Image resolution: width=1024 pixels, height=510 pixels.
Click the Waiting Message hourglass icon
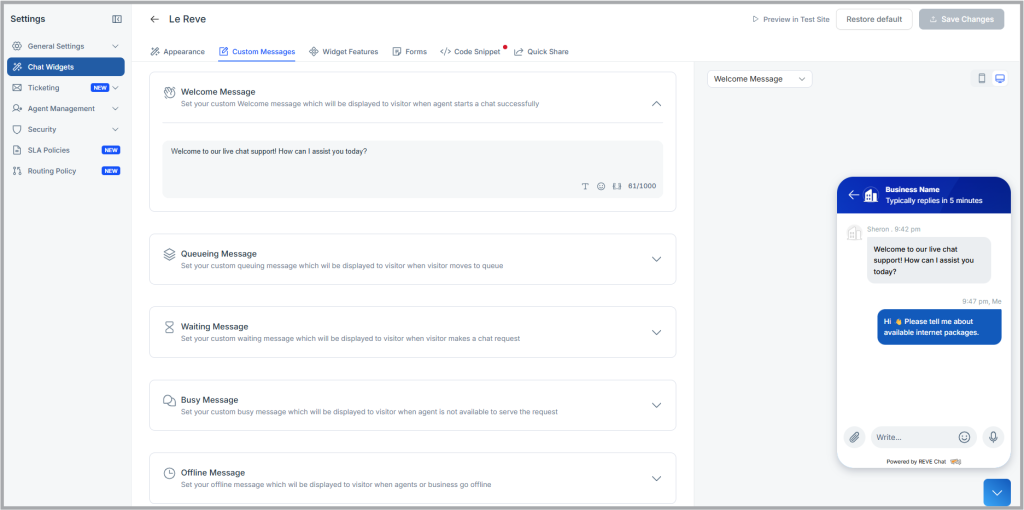click(169, 327)
